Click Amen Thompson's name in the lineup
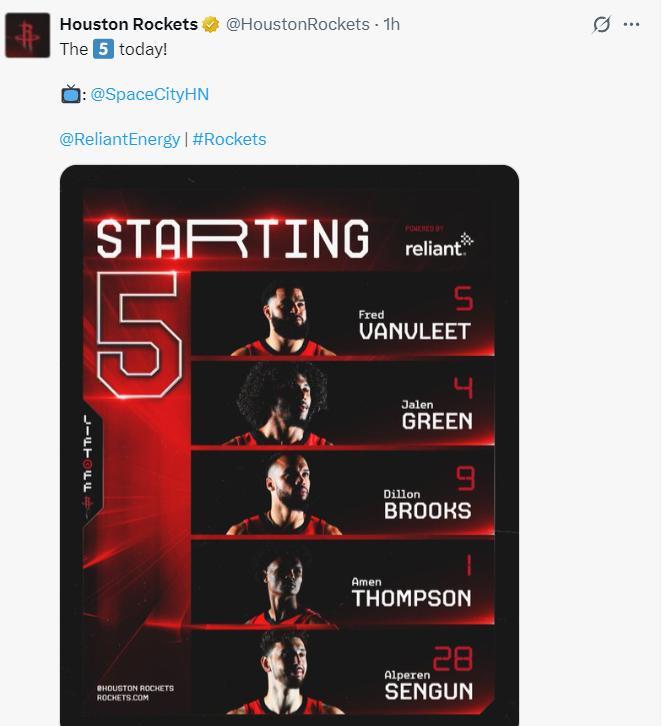 (411, 593)
